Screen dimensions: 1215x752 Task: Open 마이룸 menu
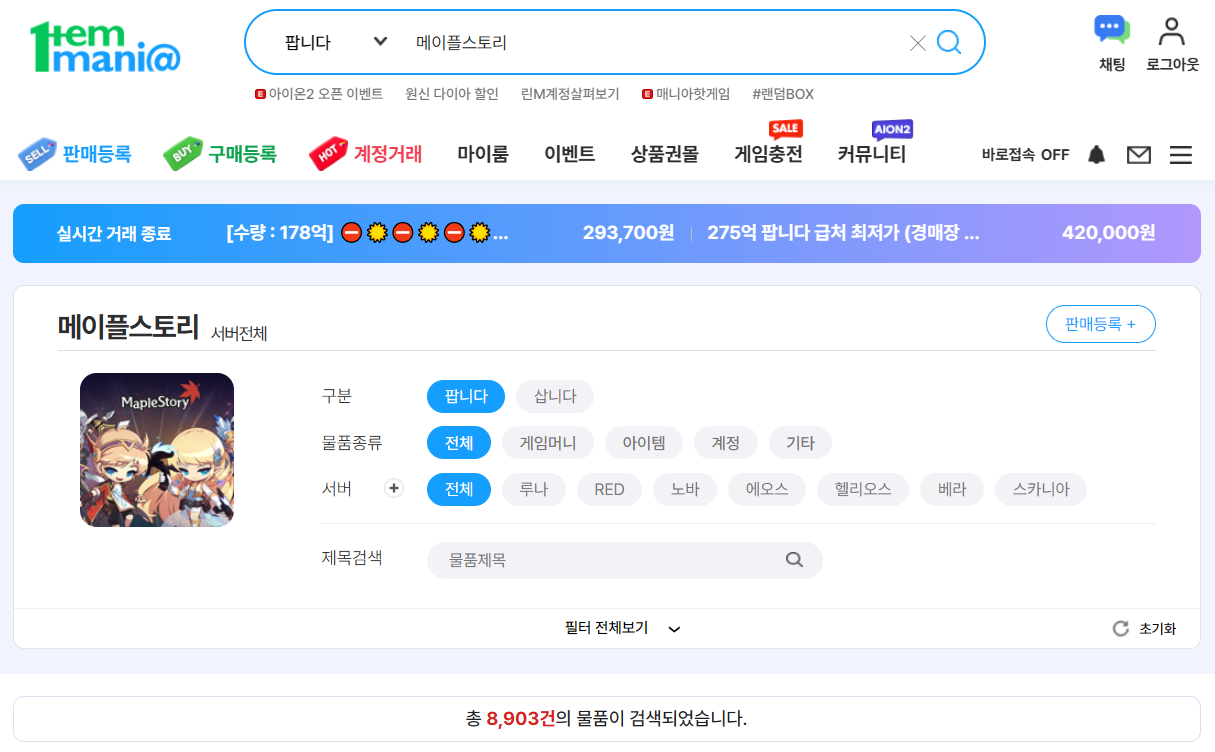483,154
